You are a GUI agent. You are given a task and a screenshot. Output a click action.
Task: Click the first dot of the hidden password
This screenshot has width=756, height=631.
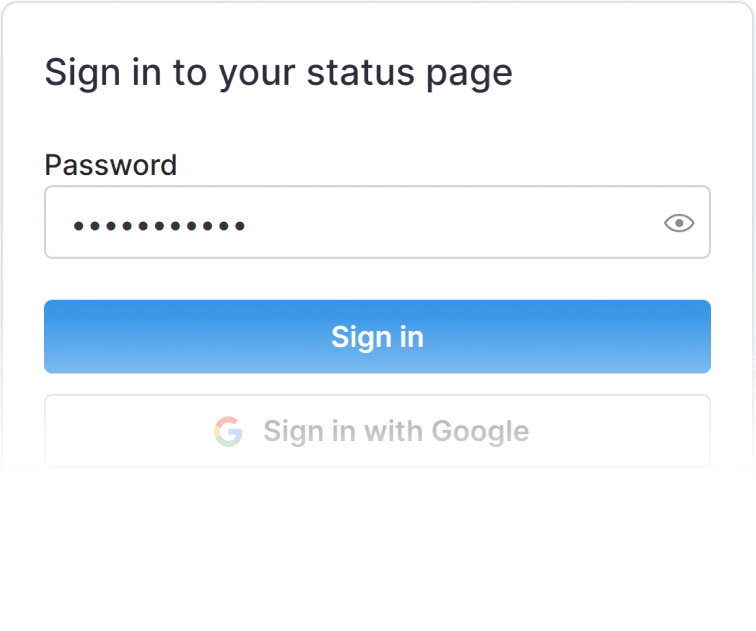[79, 225]
